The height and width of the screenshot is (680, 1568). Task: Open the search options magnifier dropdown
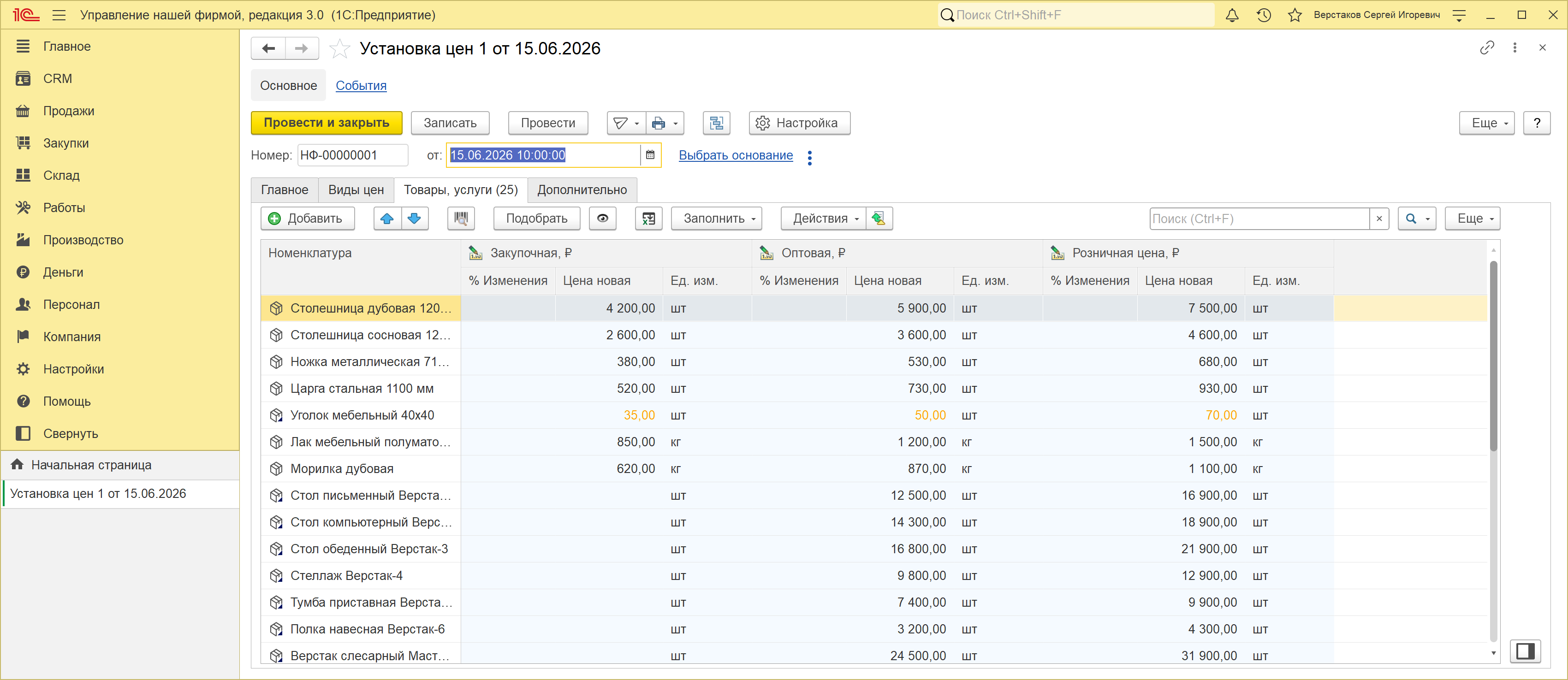1417,219
